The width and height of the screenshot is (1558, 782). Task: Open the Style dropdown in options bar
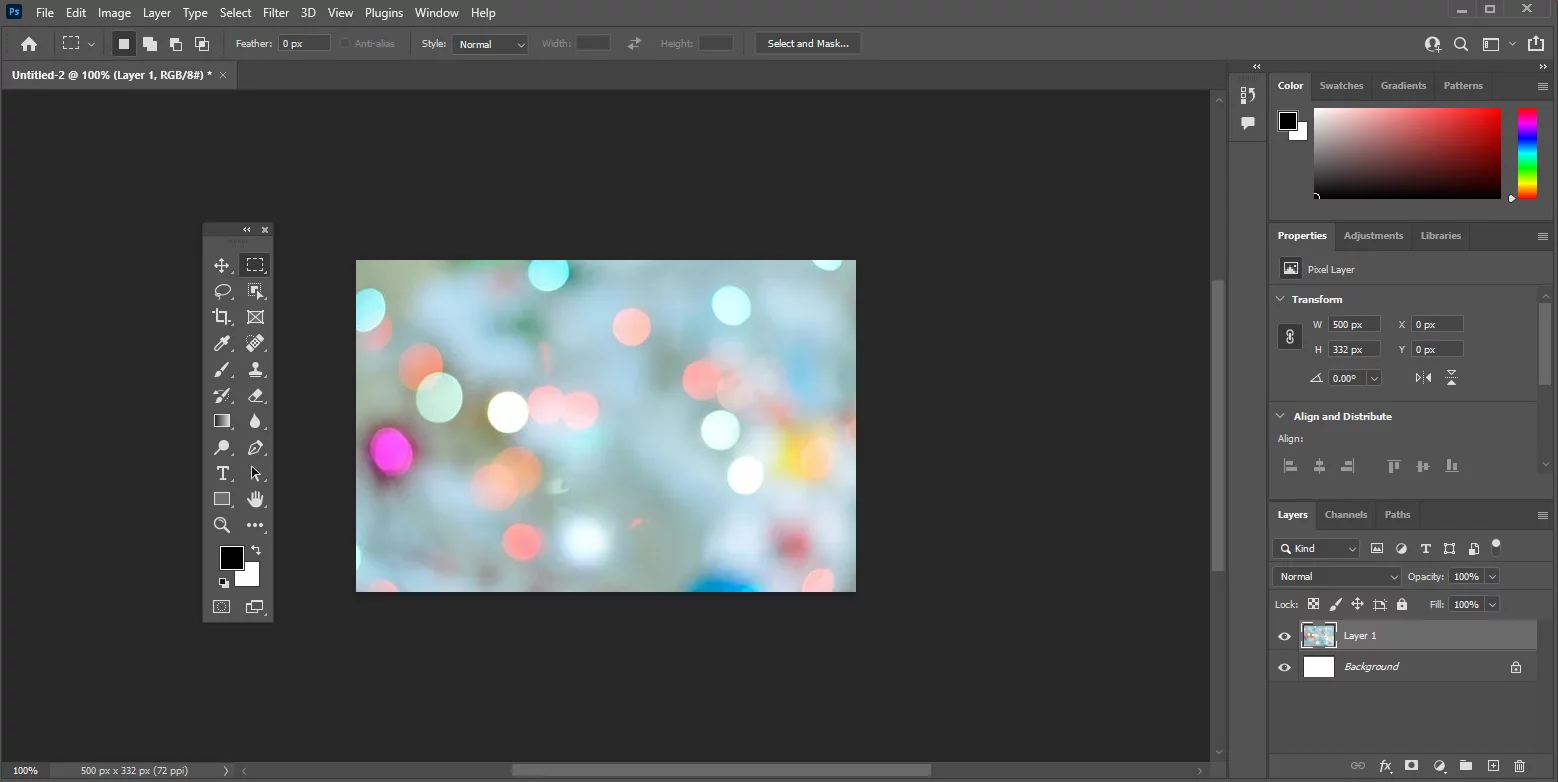click(x=490, y=43)
